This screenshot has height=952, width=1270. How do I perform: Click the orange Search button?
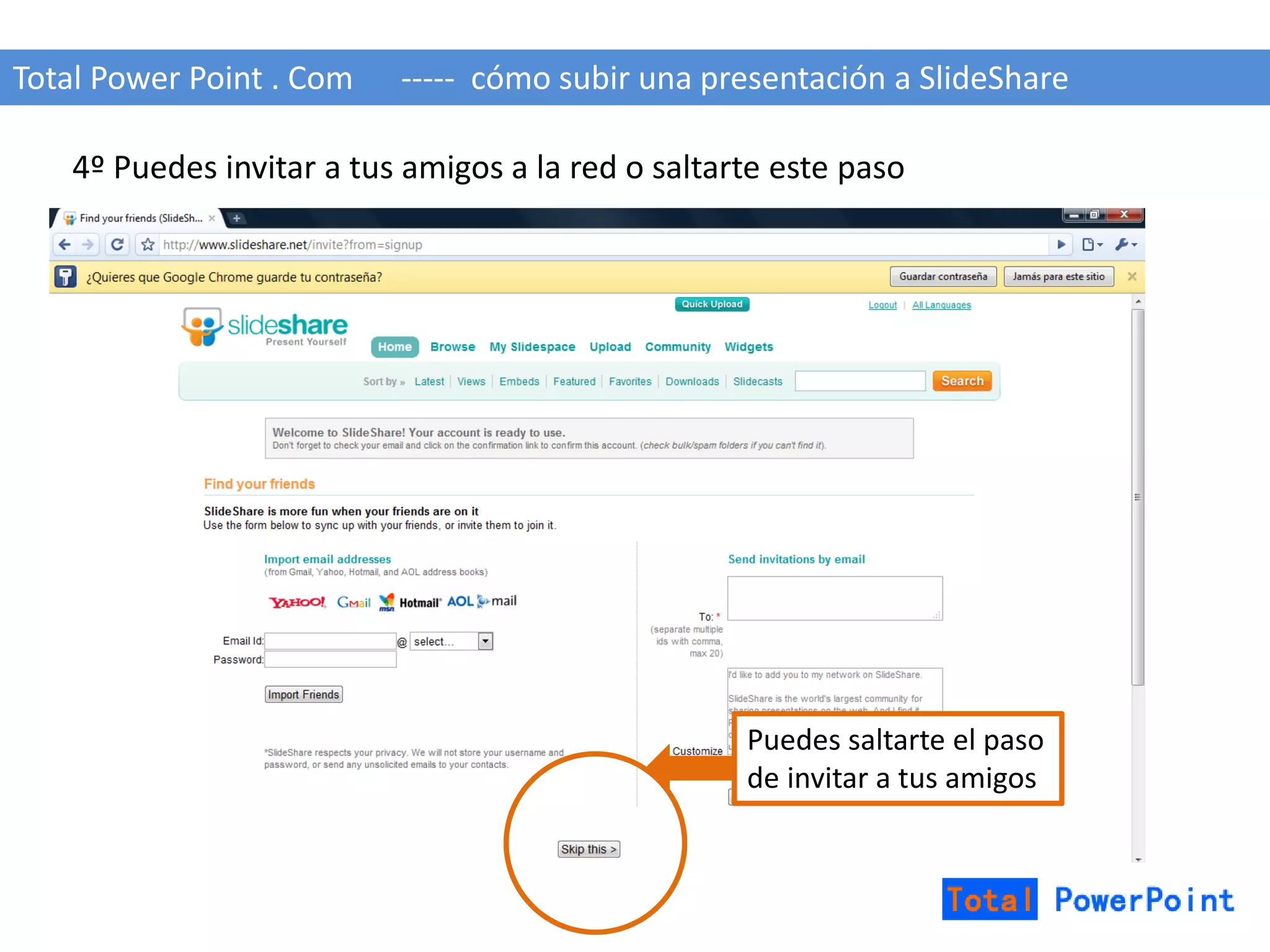click(x=962, y=381)
